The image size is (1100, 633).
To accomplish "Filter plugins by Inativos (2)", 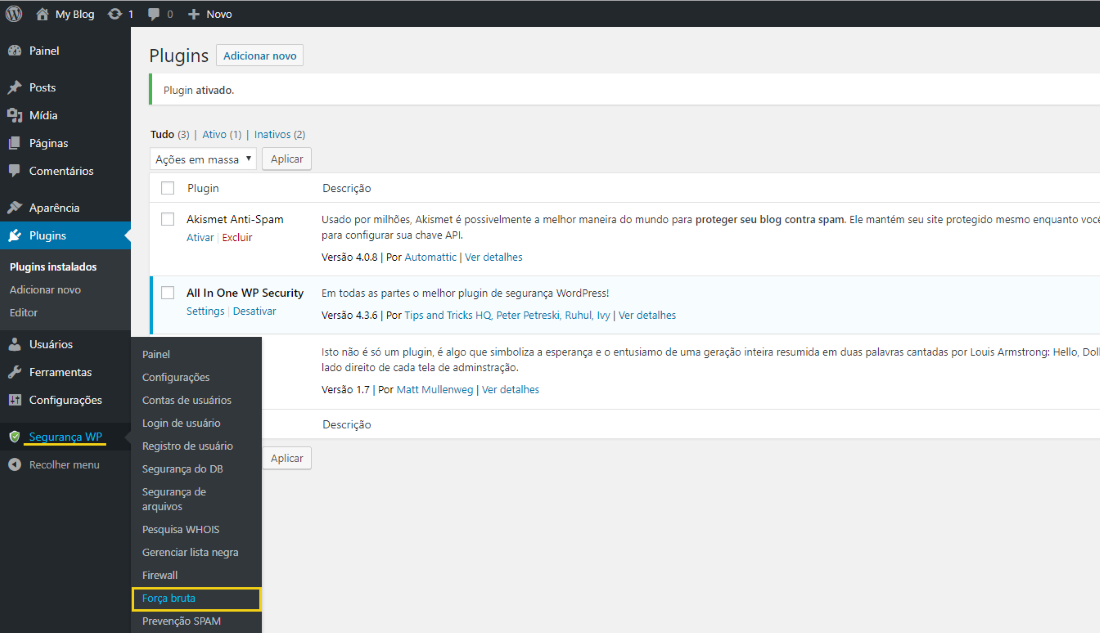I will pyautogui.click(x=279, y=134).
